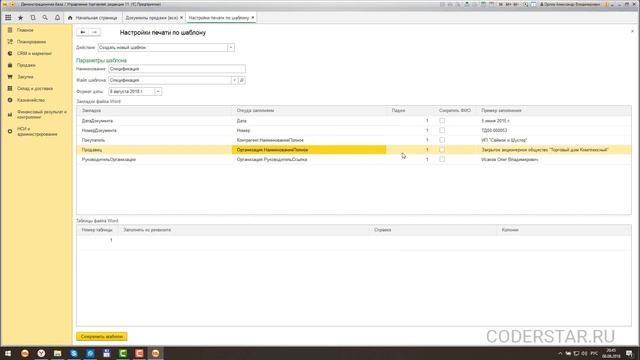Viewport: 640px width, 360px height.
Task: Open the sections menu grid icon
Action: click(x=8, y=18)
